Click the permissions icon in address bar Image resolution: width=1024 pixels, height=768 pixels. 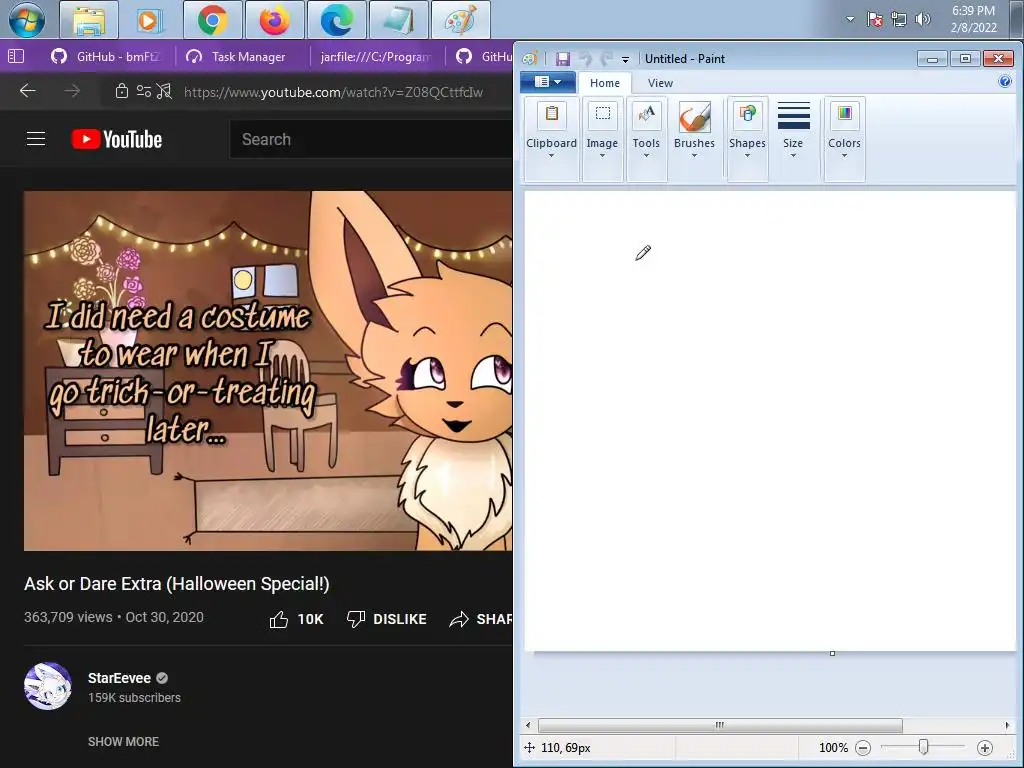[144, 91]
